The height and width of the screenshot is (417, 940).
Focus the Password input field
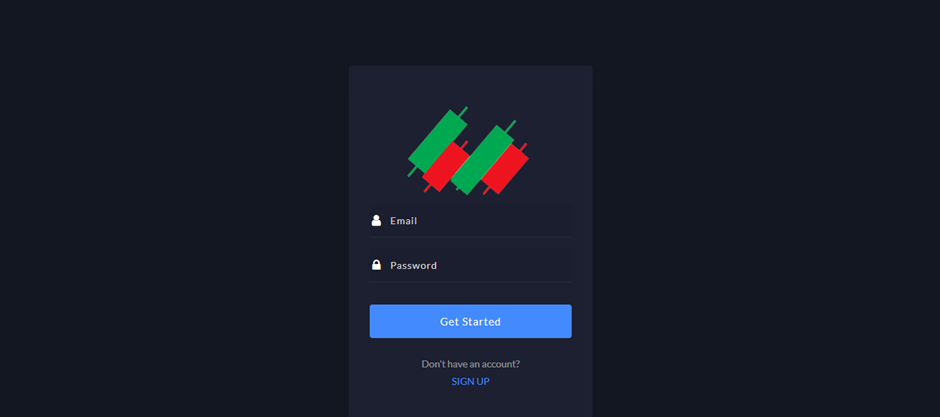tap(470, 265)
